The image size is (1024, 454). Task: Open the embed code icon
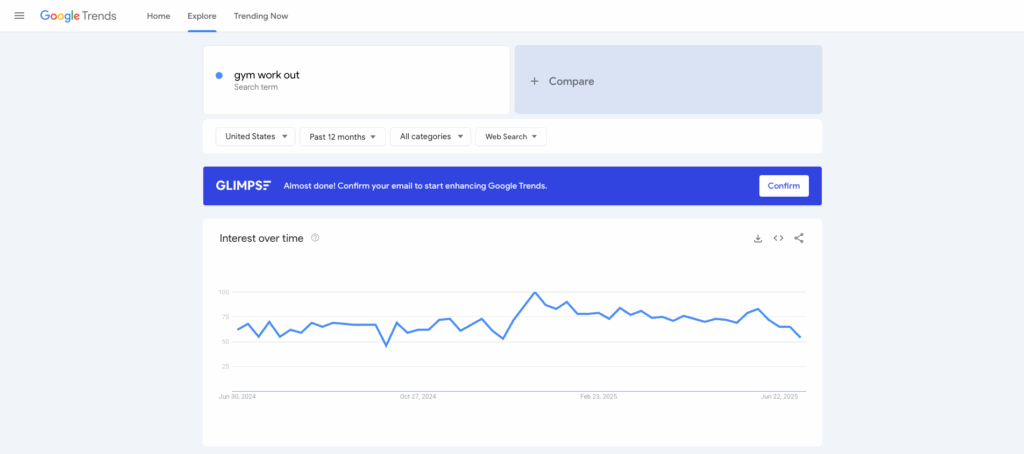tap(778, 238)
